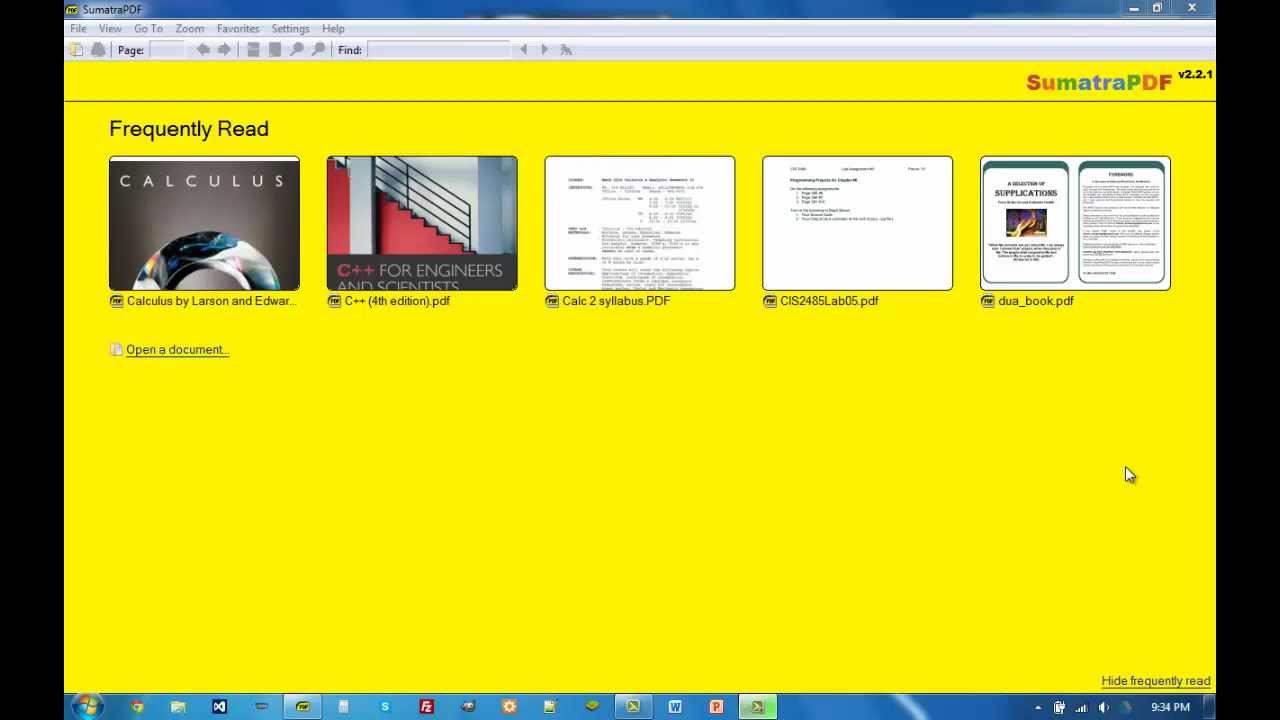Open the CIS2485Lab05 thumbnail

(x=858, y=223)
